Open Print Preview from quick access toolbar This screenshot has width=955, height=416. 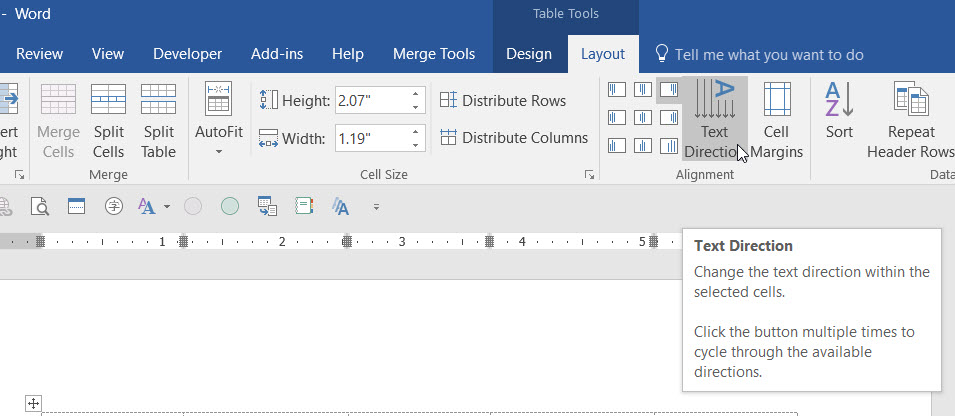coord(40,206)
